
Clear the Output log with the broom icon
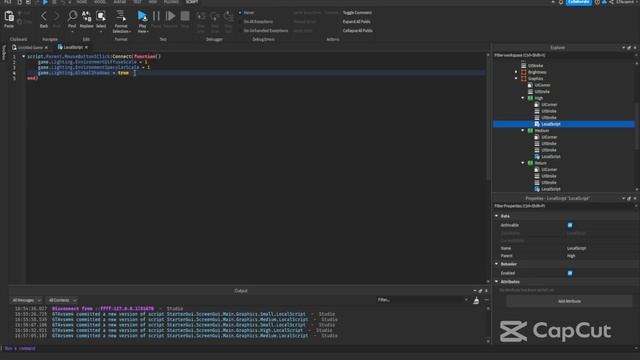tap(476, 300)
